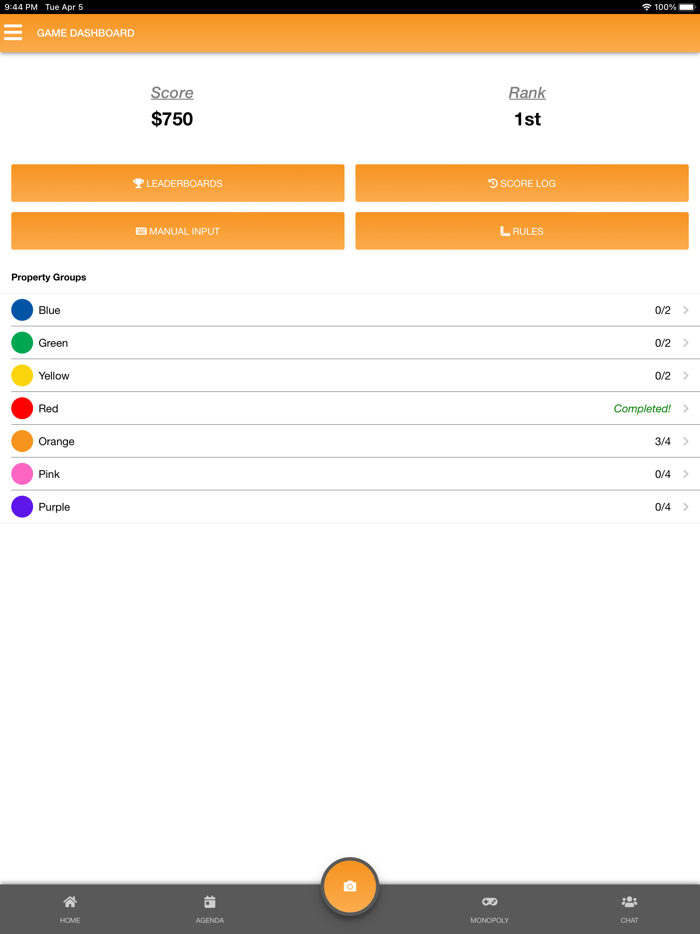The image size is (700, 934).
Task: Expand the Green property group chevron
Action: (x=686, y=343)
